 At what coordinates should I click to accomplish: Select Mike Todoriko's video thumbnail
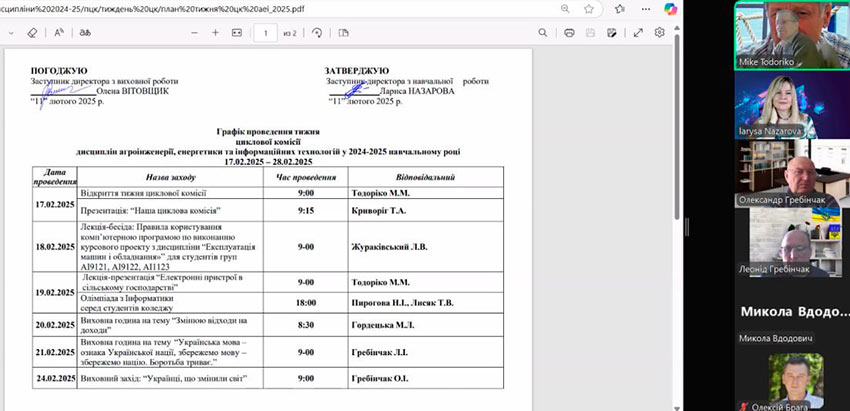[x=791, y=35]
